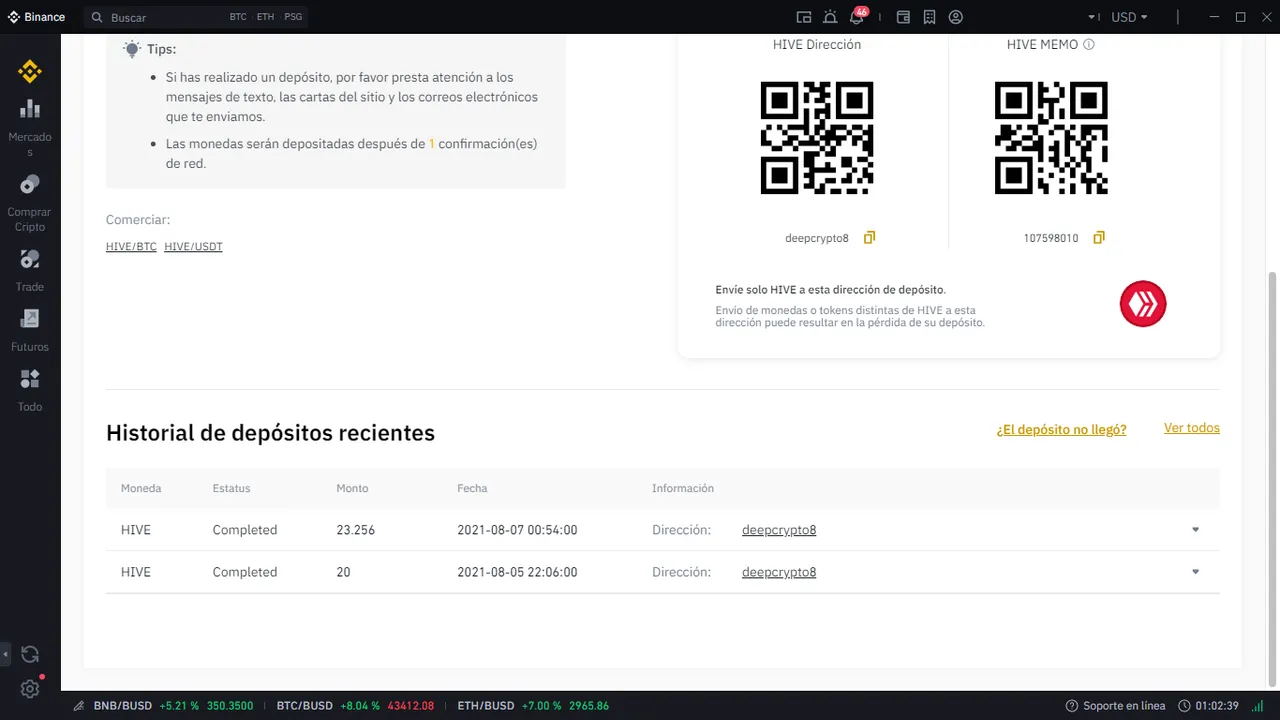Open the HIVE/BTC trading pair link
Screen dimensions: 1280x720
click(131, 246)
